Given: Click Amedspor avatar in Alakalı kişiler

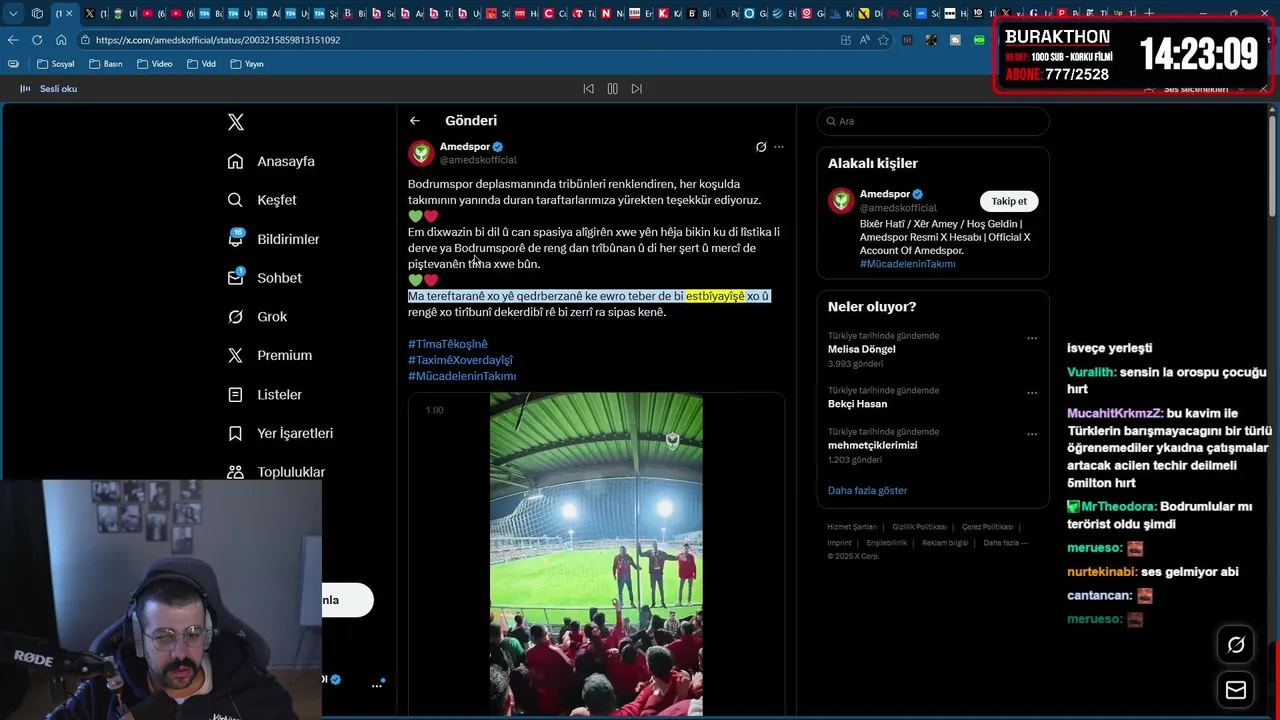Looking at the screenshot, I should pos(841,201).
